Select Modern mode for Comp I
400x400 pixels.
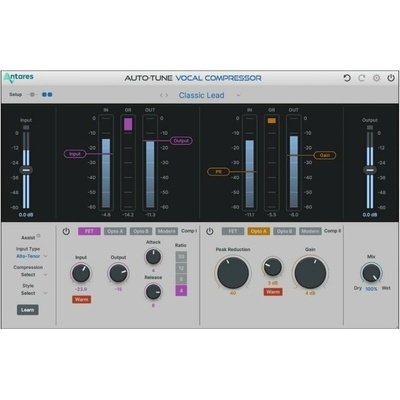[x=167, y=231]
